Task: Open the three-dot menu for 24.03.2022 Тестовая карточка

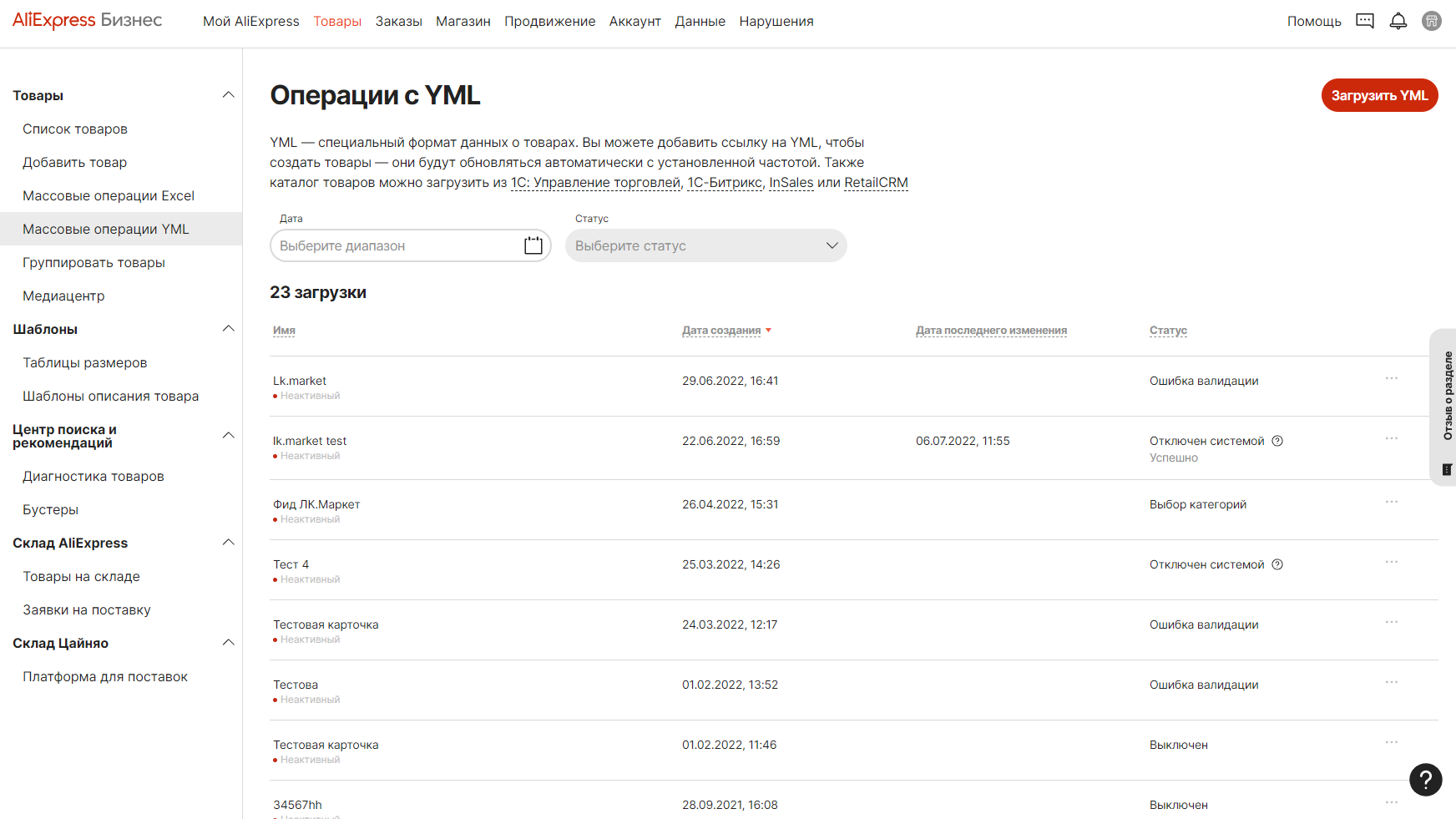Action: coord(1392,622)
